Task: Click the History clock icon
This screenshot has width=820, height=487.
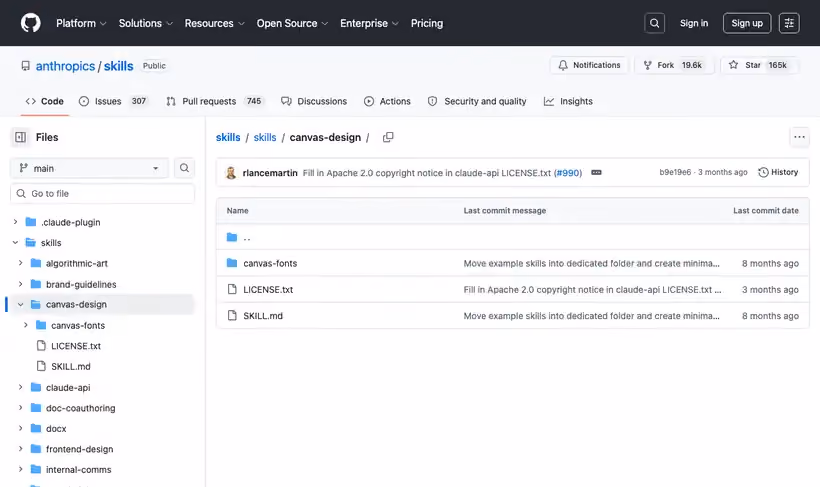Action: [763, 172]
